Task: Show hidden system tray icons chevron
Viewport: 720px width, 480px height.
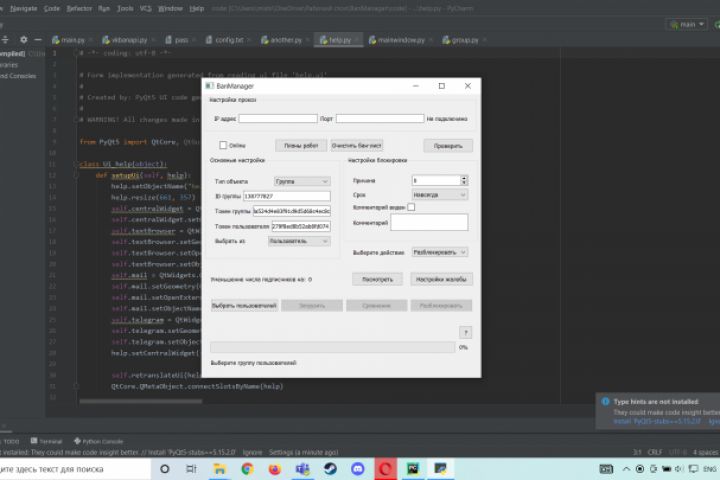Action: (x=626, y=469)
